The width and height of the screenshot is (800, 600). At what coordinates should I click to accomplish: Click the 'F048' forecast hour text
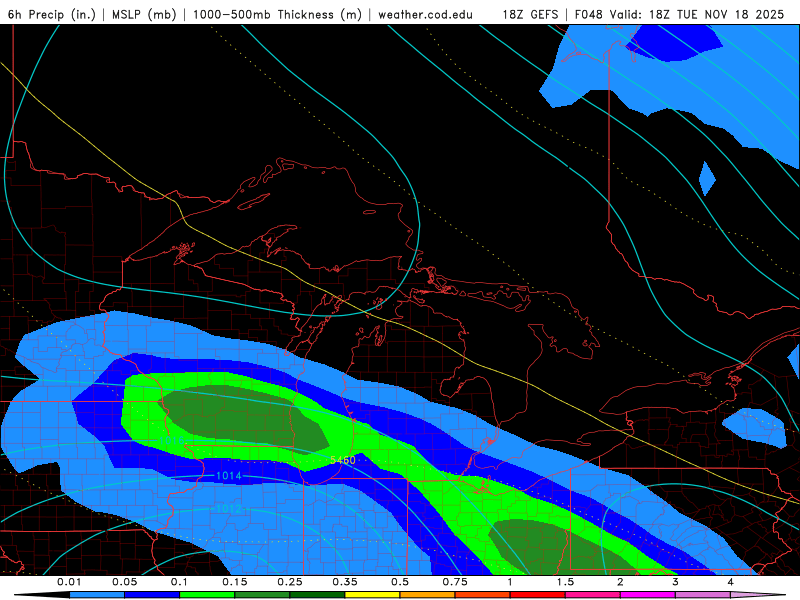tap(589, 14)
